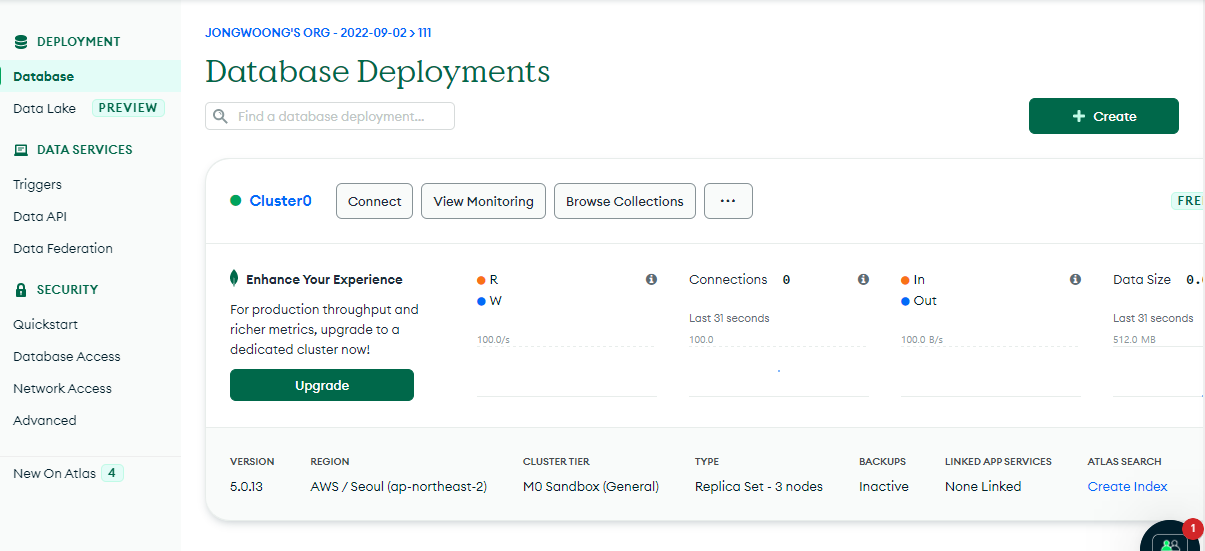Click the plus icon on Create button
The width and height of the screenshot is (1205, 551).
[x=1079, y=116]
